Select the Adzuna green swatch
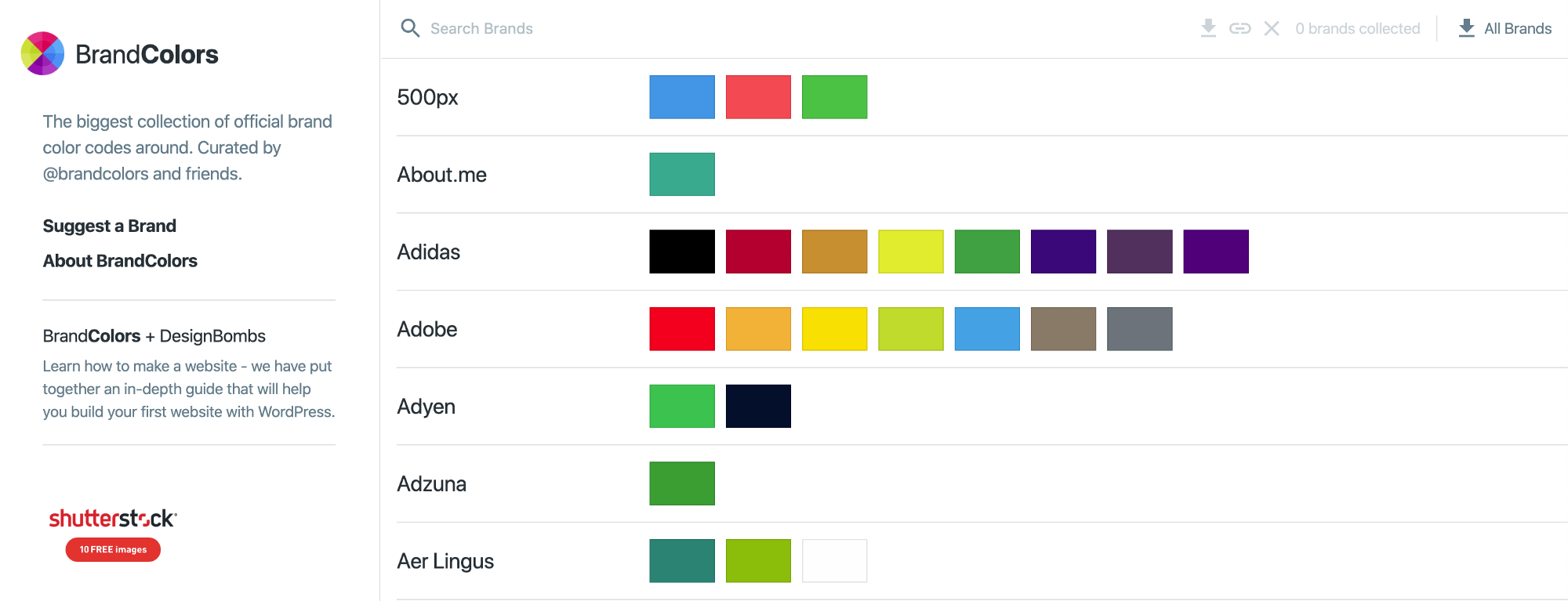 682,483
